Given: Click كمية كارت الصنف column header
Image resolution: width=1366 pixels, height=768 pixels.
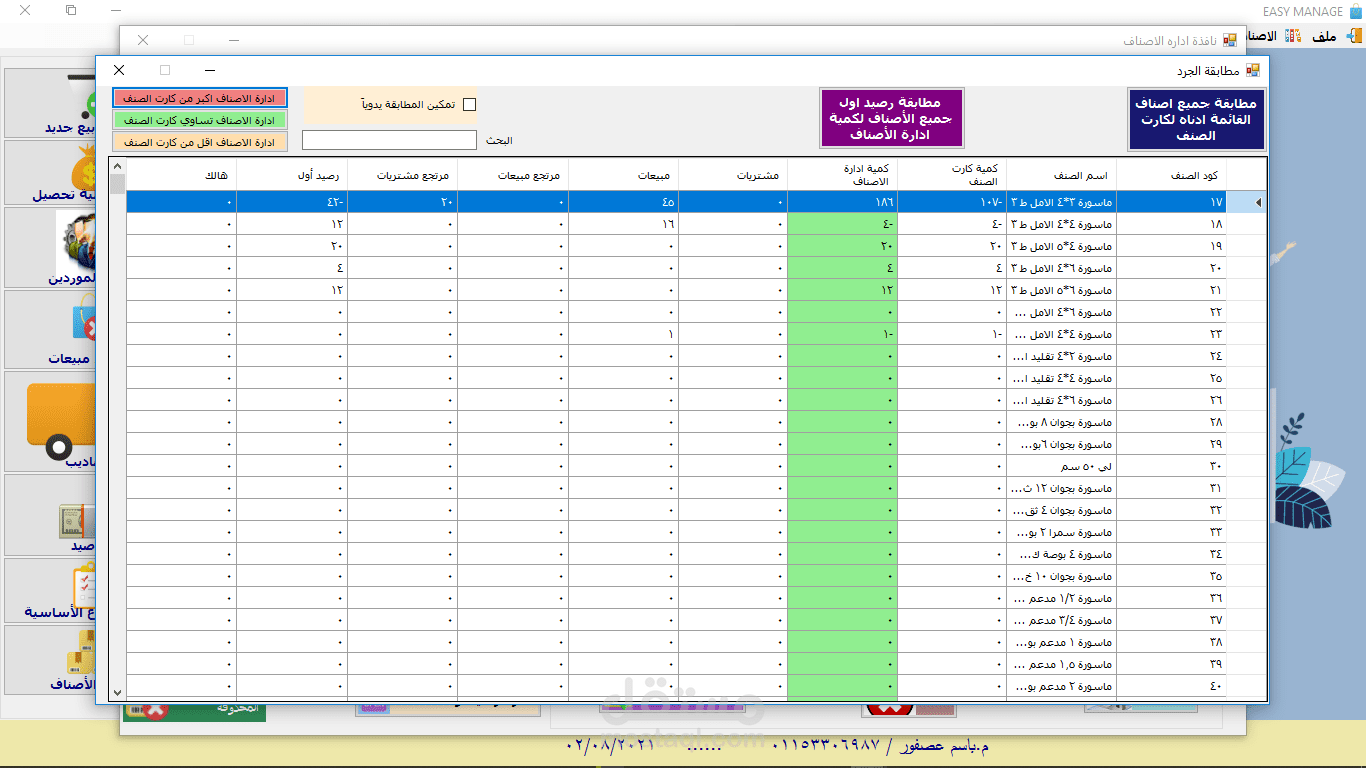Looking at the screenshot, I should tap(952, 174).
